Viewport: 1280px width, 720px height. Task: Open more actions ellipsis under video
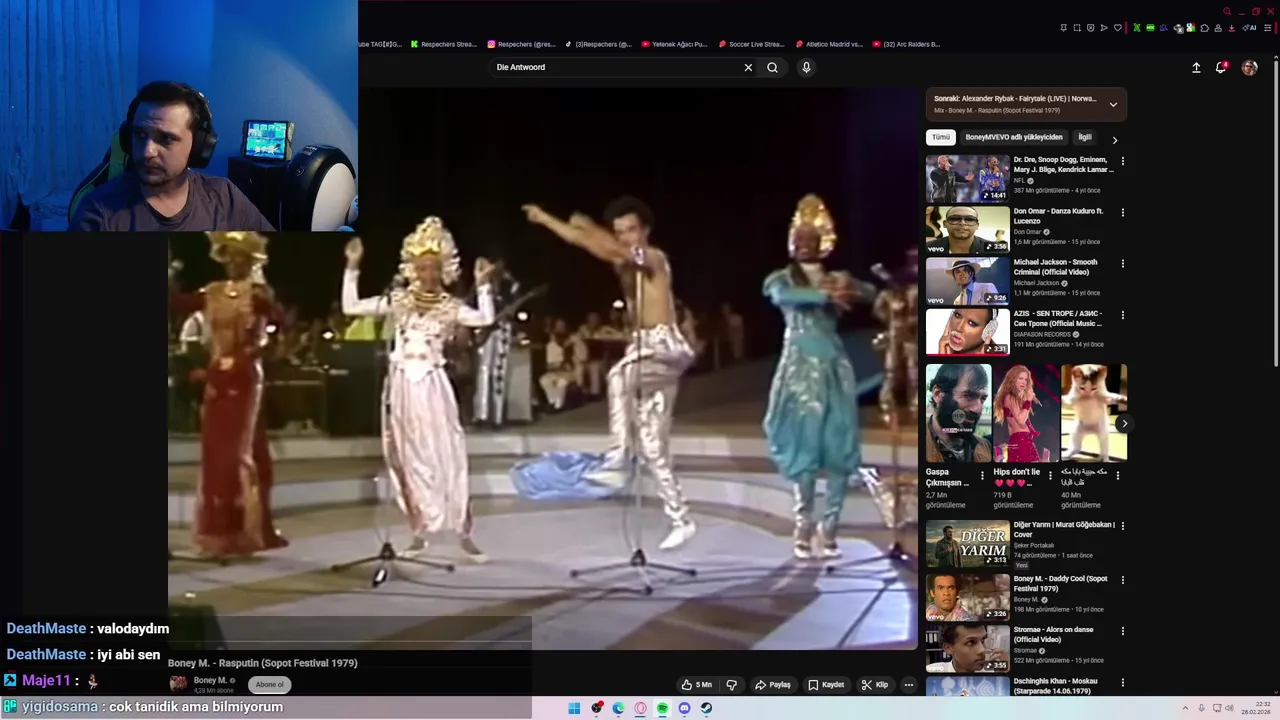[908, 685]
